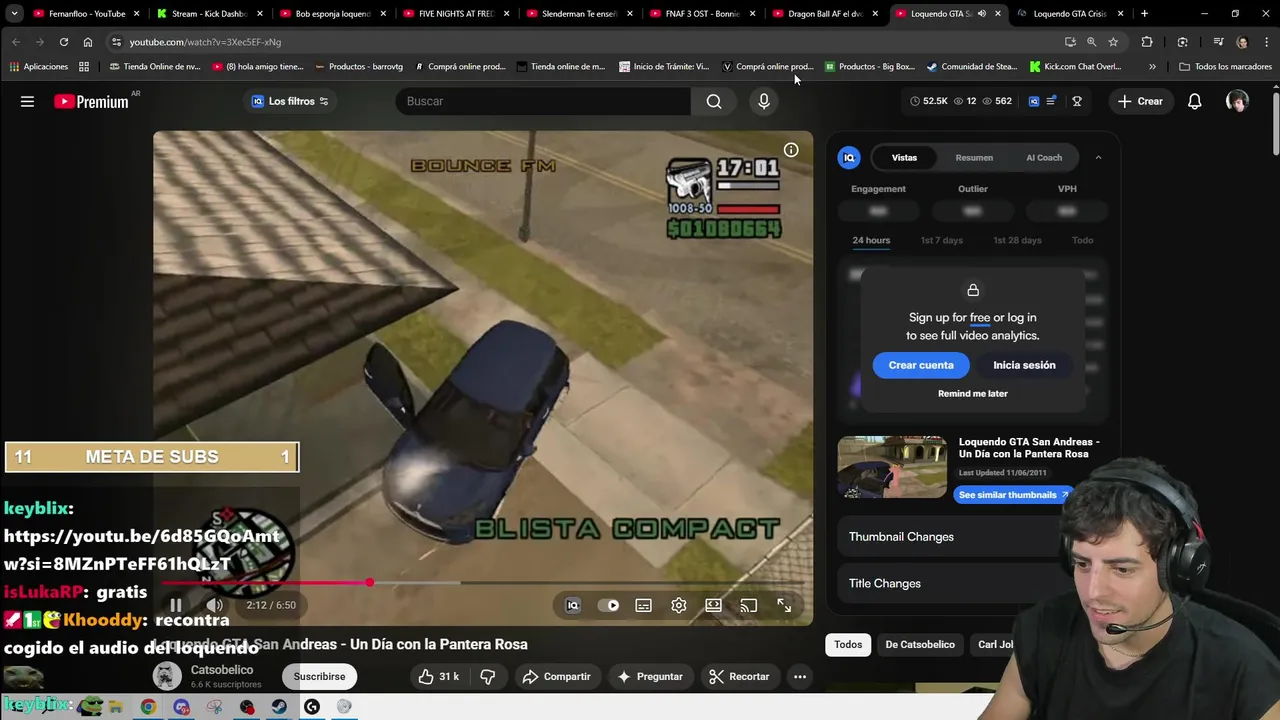Screen dimensions: 1280x720
Task: Open the account avatar menu
Action: point(1237,101)
